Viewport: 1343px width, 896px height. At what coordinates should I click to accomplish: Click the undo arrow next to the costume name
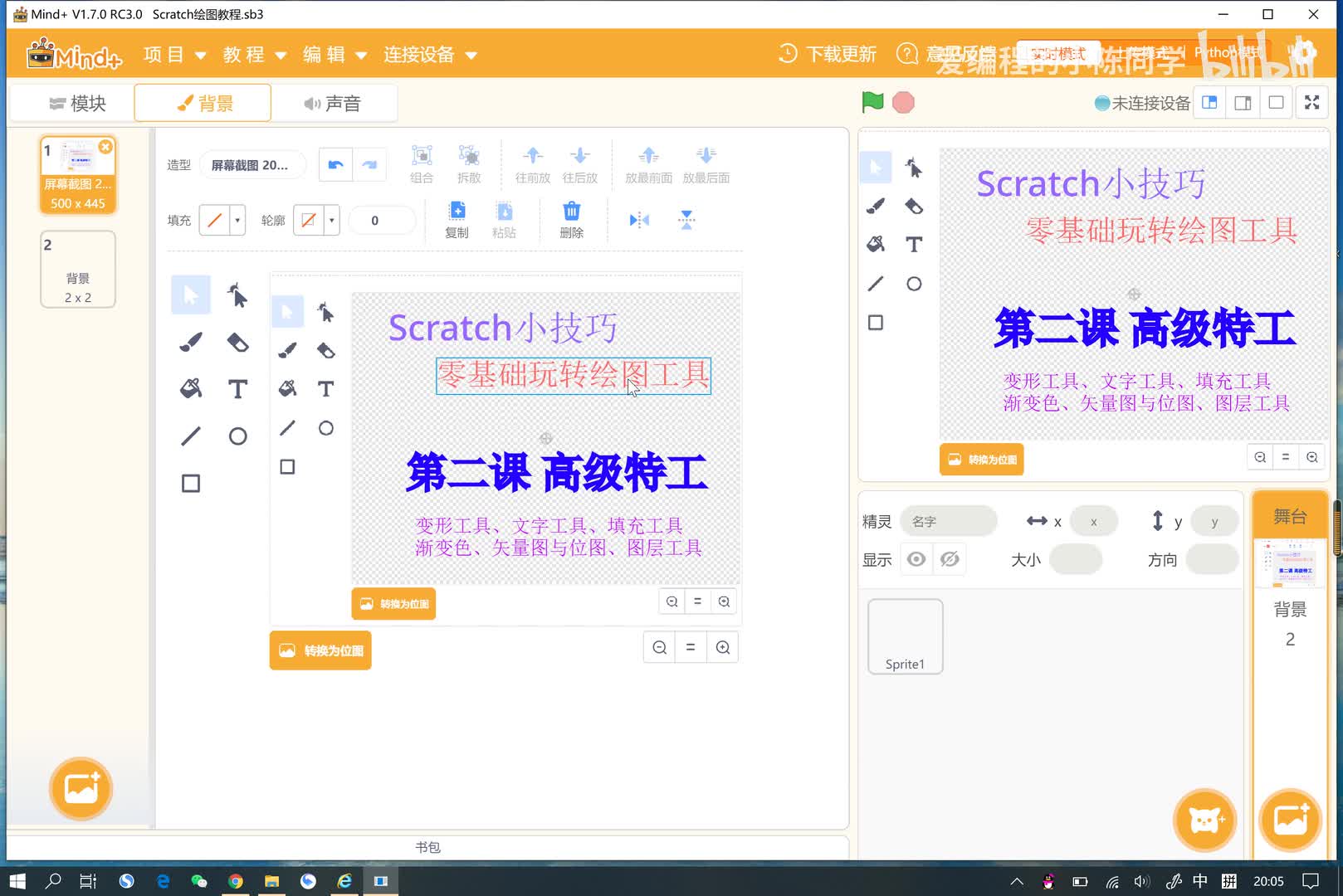pos(335,164)
